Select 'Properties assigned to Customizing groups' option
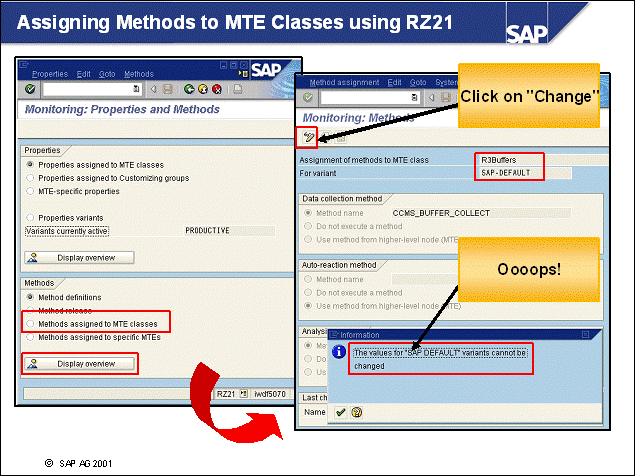635x476 pixels. (x=29, y=177)
